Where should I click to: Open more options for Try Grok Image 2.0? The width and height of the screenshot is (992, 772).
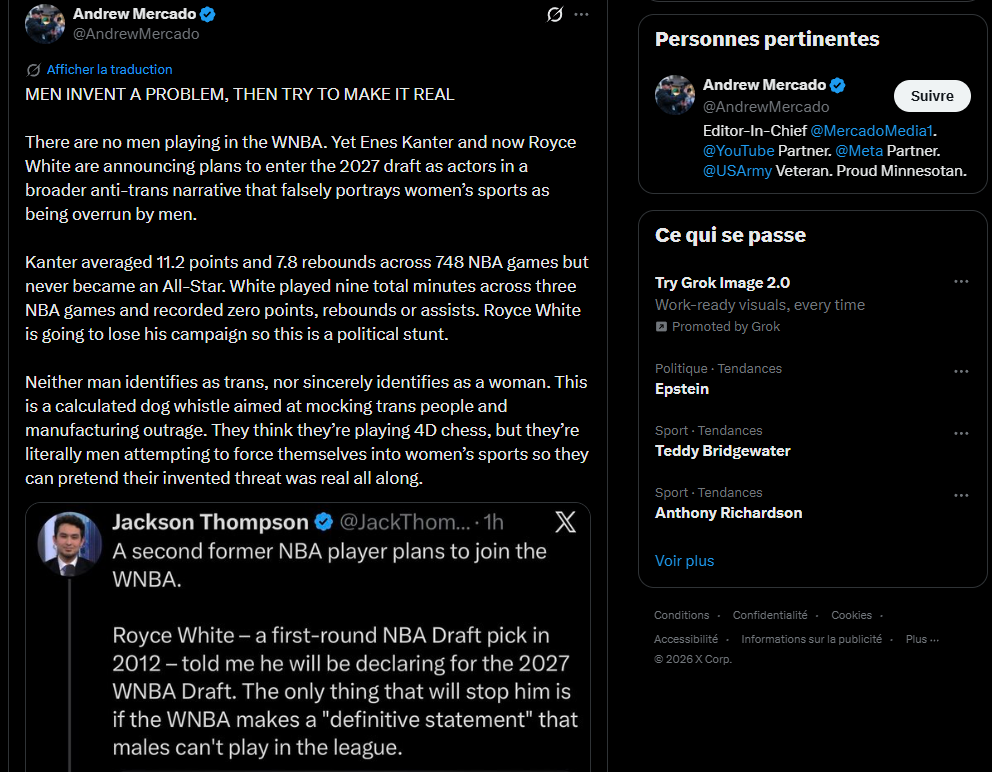(x=961, y=282)
